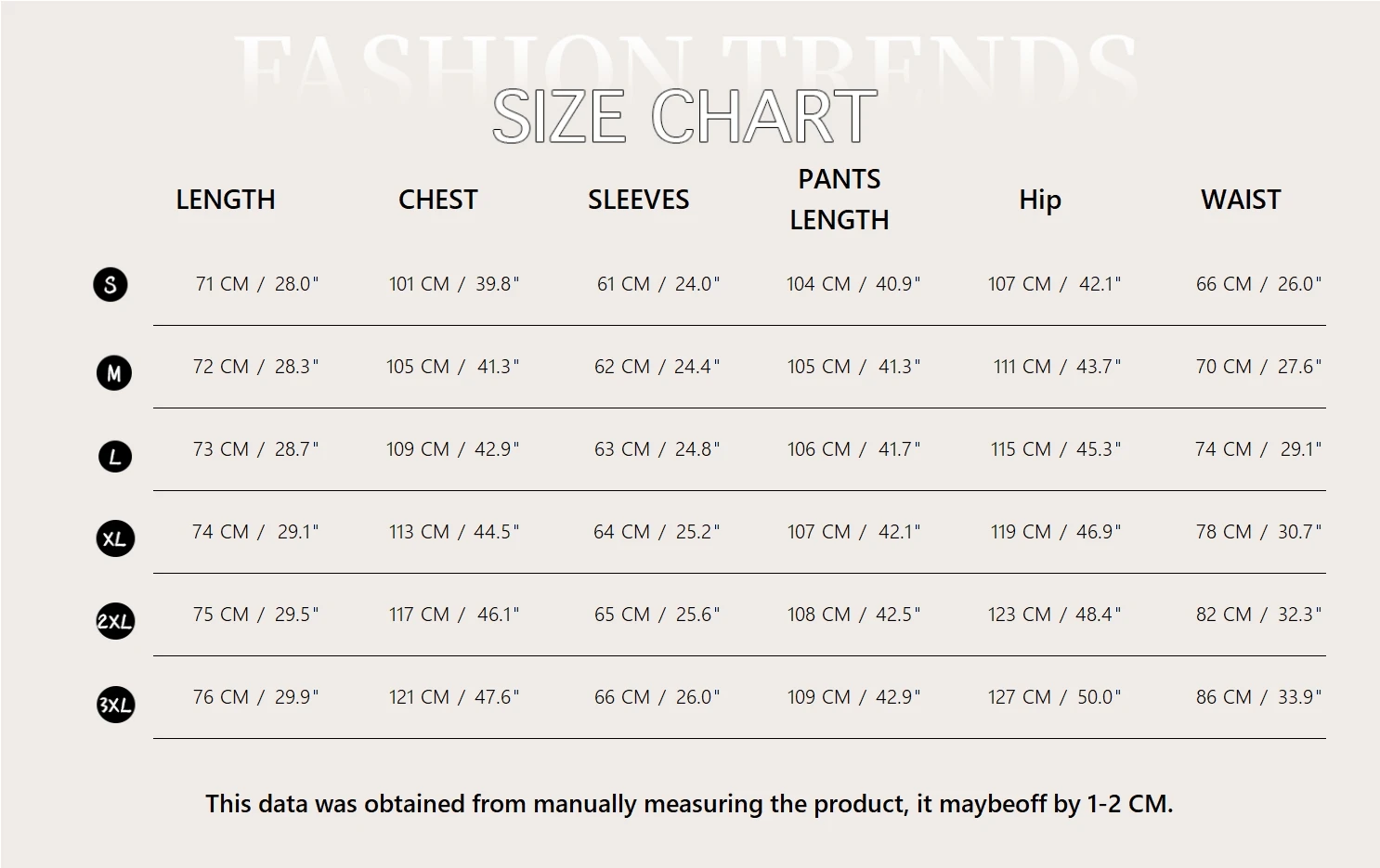Click the PANTS LENGTH column header
Image resolution: width=1380 pixels, height=868 pixels.
click(840, 200)
